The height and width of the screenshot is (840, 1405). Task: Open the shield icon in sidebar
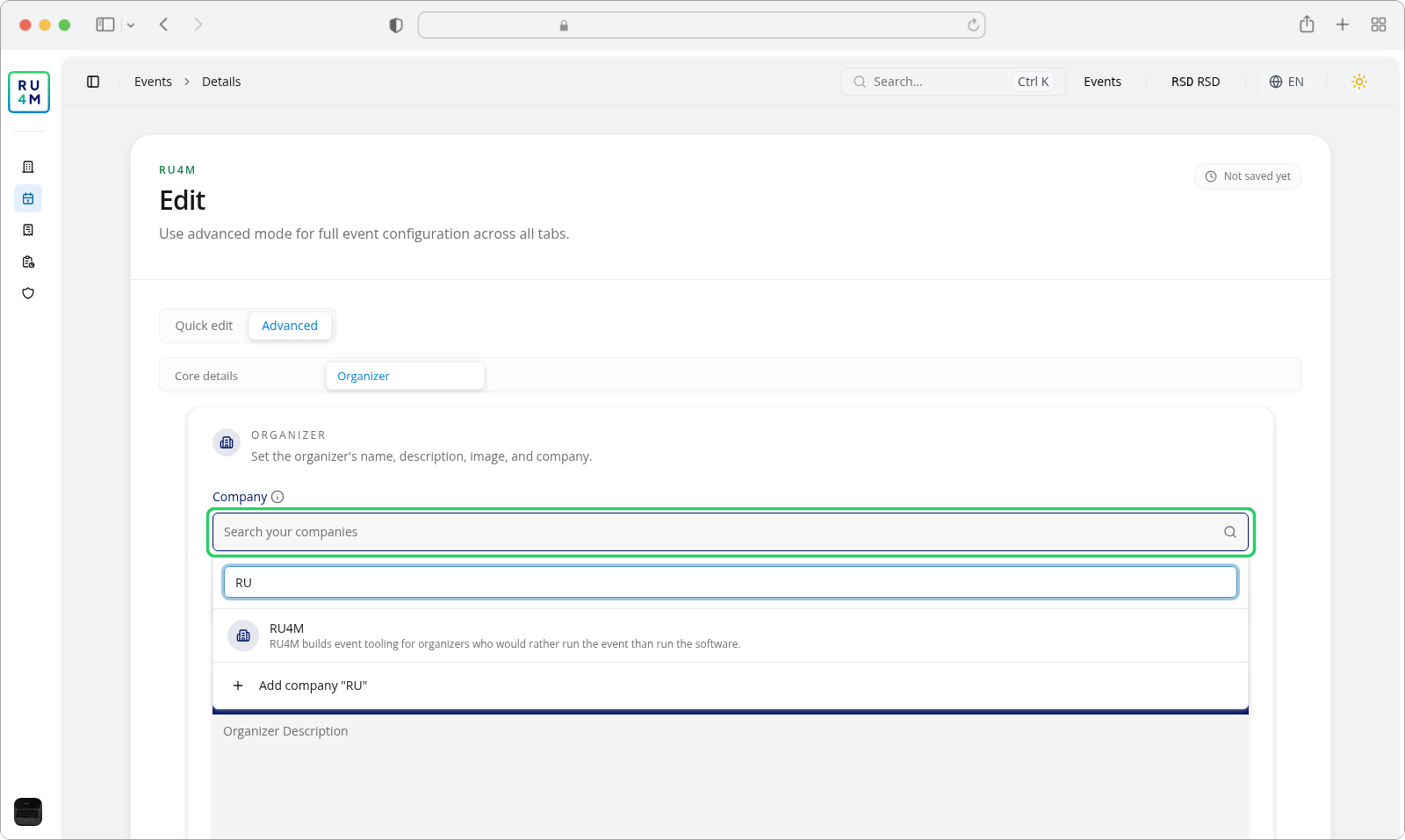click(28, 293)
